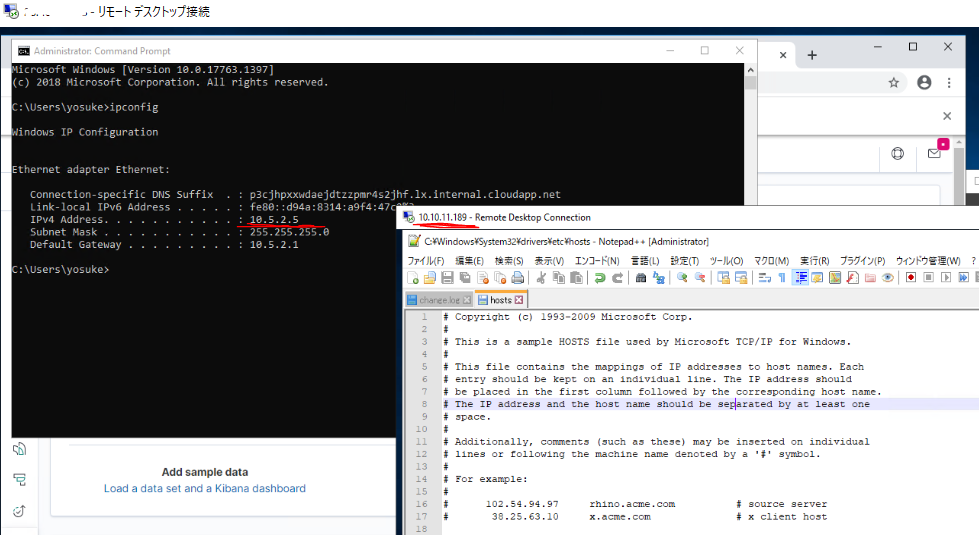This screenshot has height=535, width=979.
Task: Open Chrome's three-dot menu
Action: 949,82
